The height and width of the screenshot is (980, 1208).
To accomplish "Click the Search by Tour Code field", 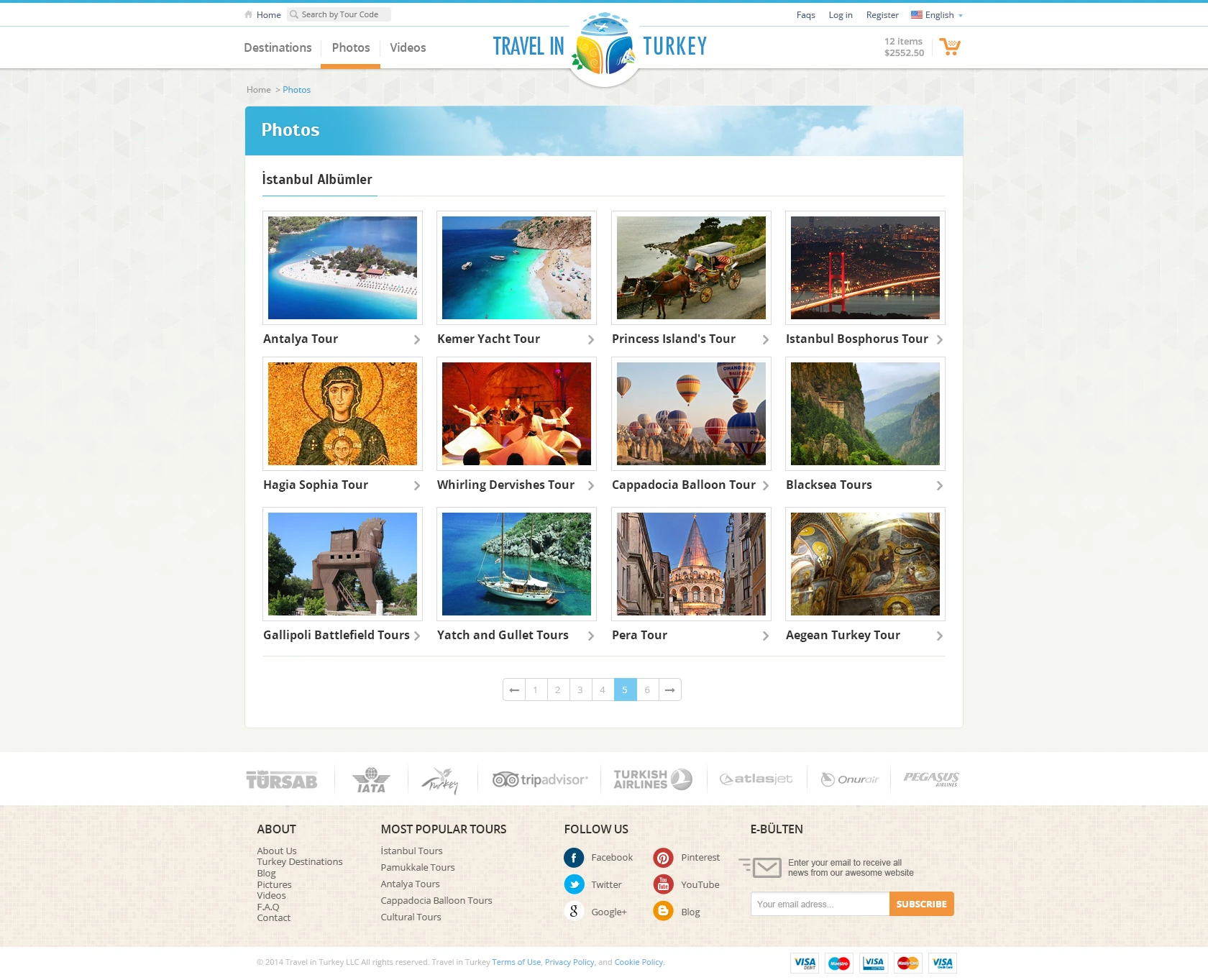I will [x=339, y=14].
